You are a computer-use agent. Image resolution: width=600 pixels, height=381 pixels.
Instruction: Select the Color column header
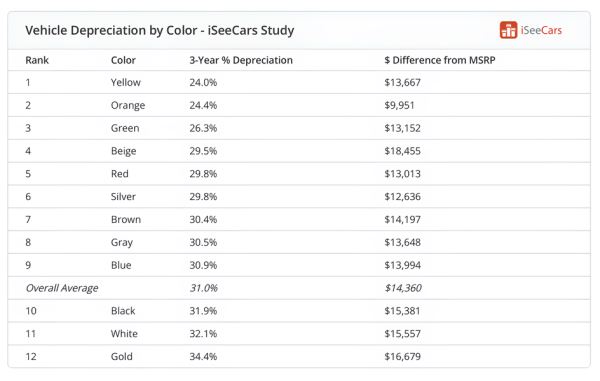point(123,60)
